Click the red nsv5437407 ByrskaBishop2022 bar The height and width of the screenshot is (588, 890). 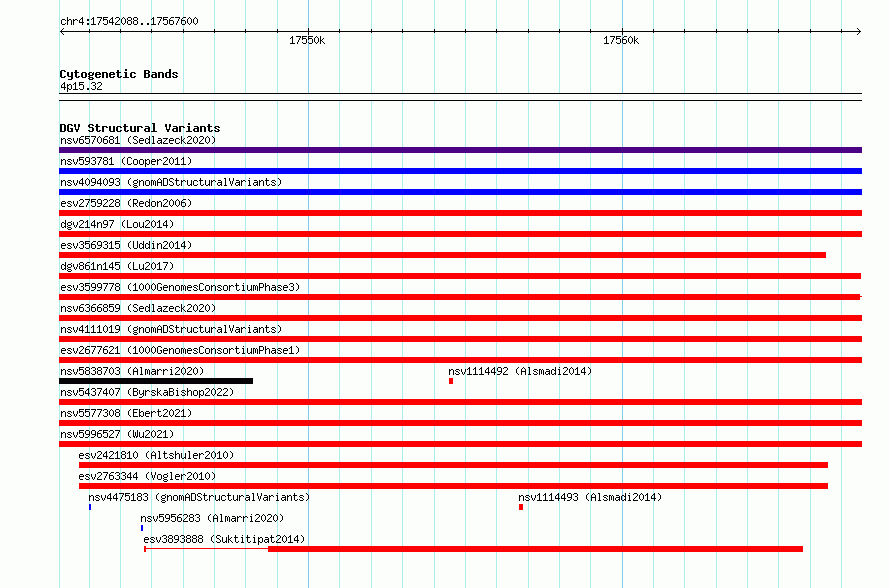[x=460, y=402]
